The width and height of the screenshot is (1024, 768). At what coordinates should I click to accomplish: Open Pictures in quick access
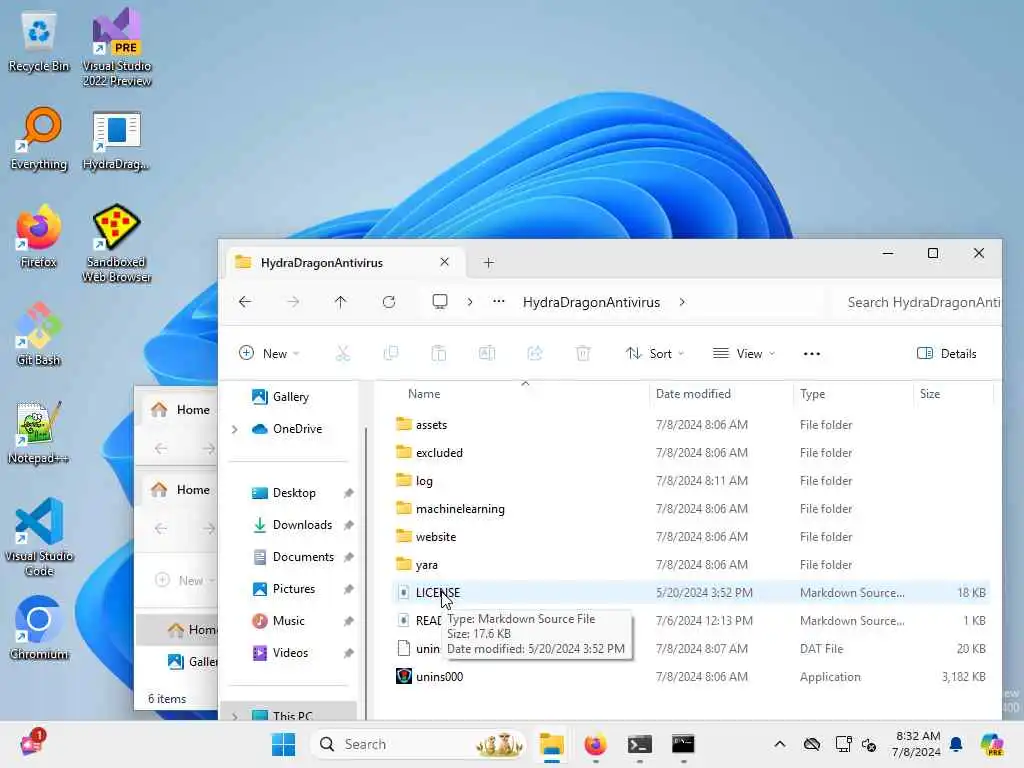(293, 589)
